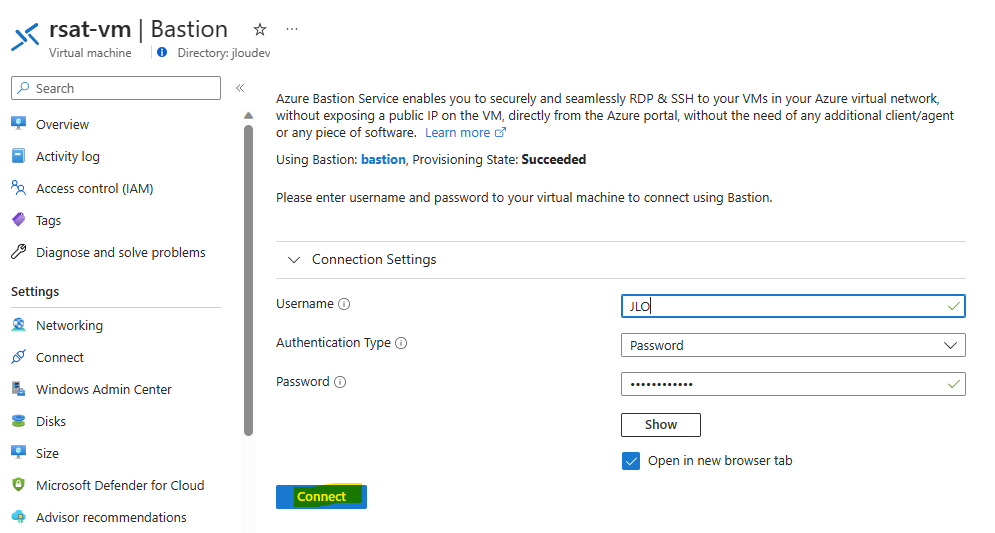Click the sidebar vertical scrollbar thumb
The image size is (995, 533).
pyautogui.click(x=248, y=280)
